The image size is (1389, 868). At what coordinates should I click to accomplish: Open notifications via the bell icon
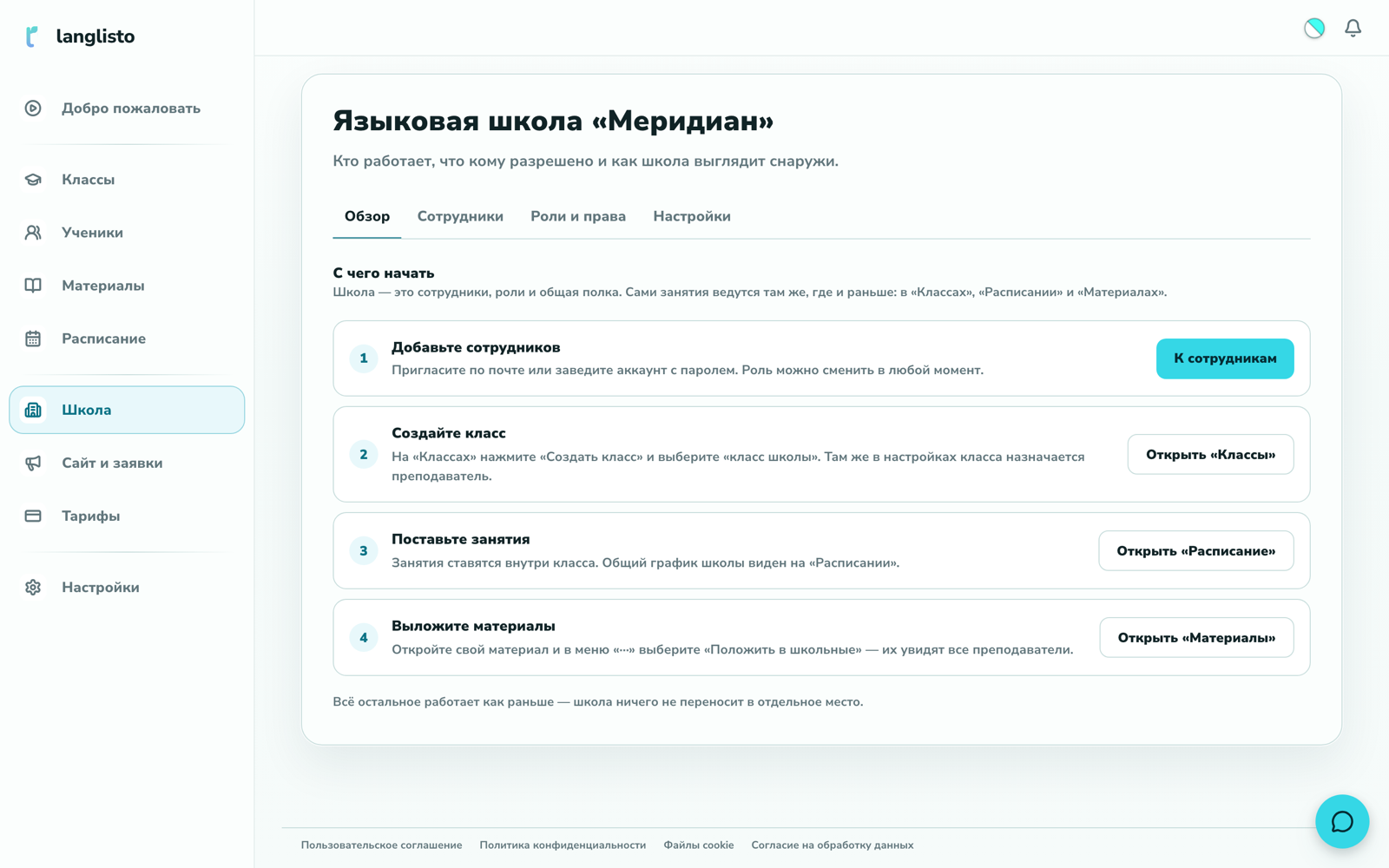pos(1353,29)
